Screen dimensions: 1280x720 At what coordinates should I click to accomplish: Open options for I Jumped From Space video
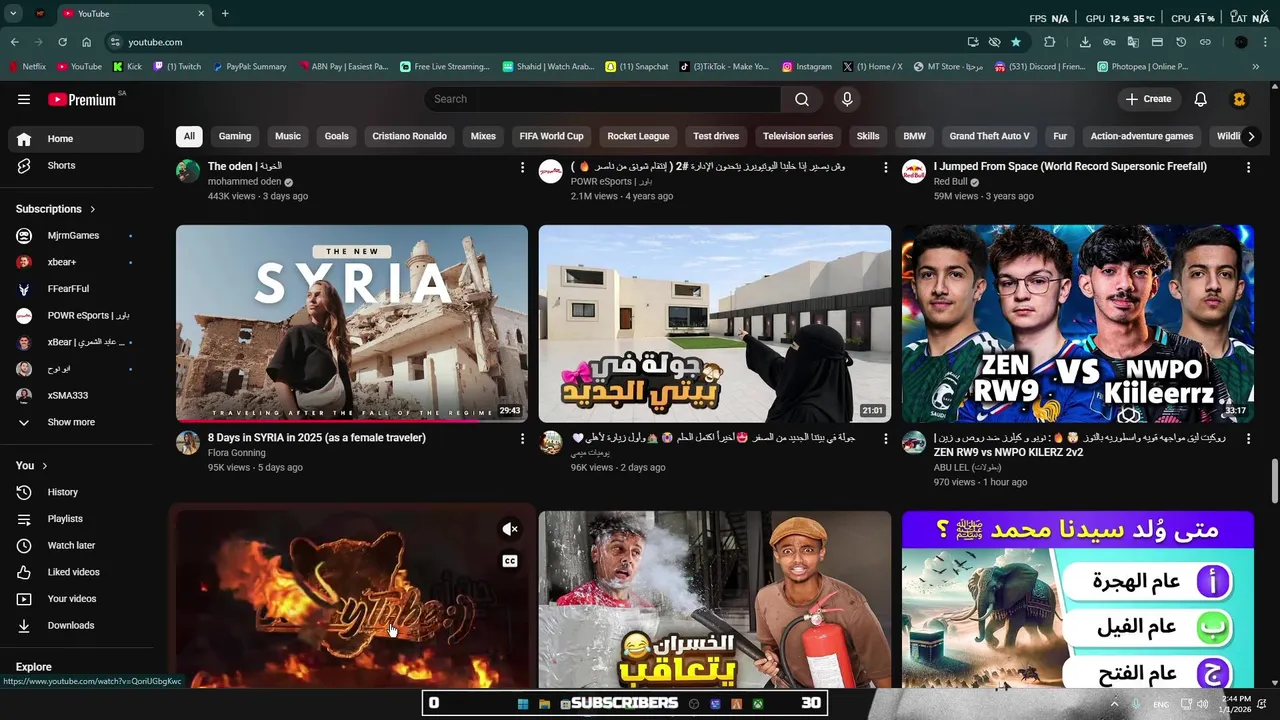pos(1248,167)
